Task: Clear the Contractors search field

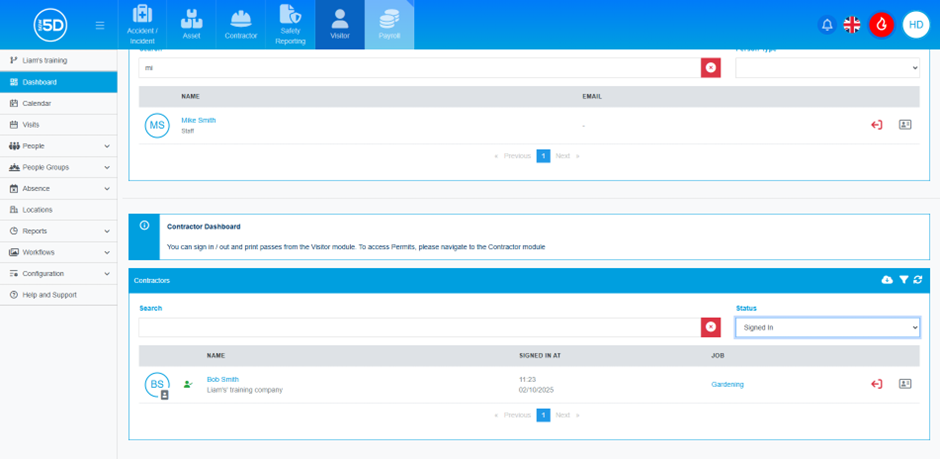Action: pos(710,327)
